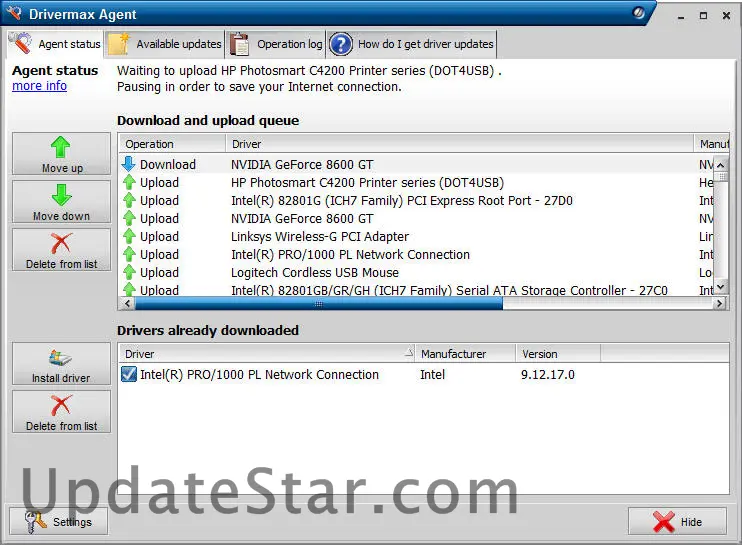Click the blue question mark help icon

pyautogui.click(x=341, y=44)
